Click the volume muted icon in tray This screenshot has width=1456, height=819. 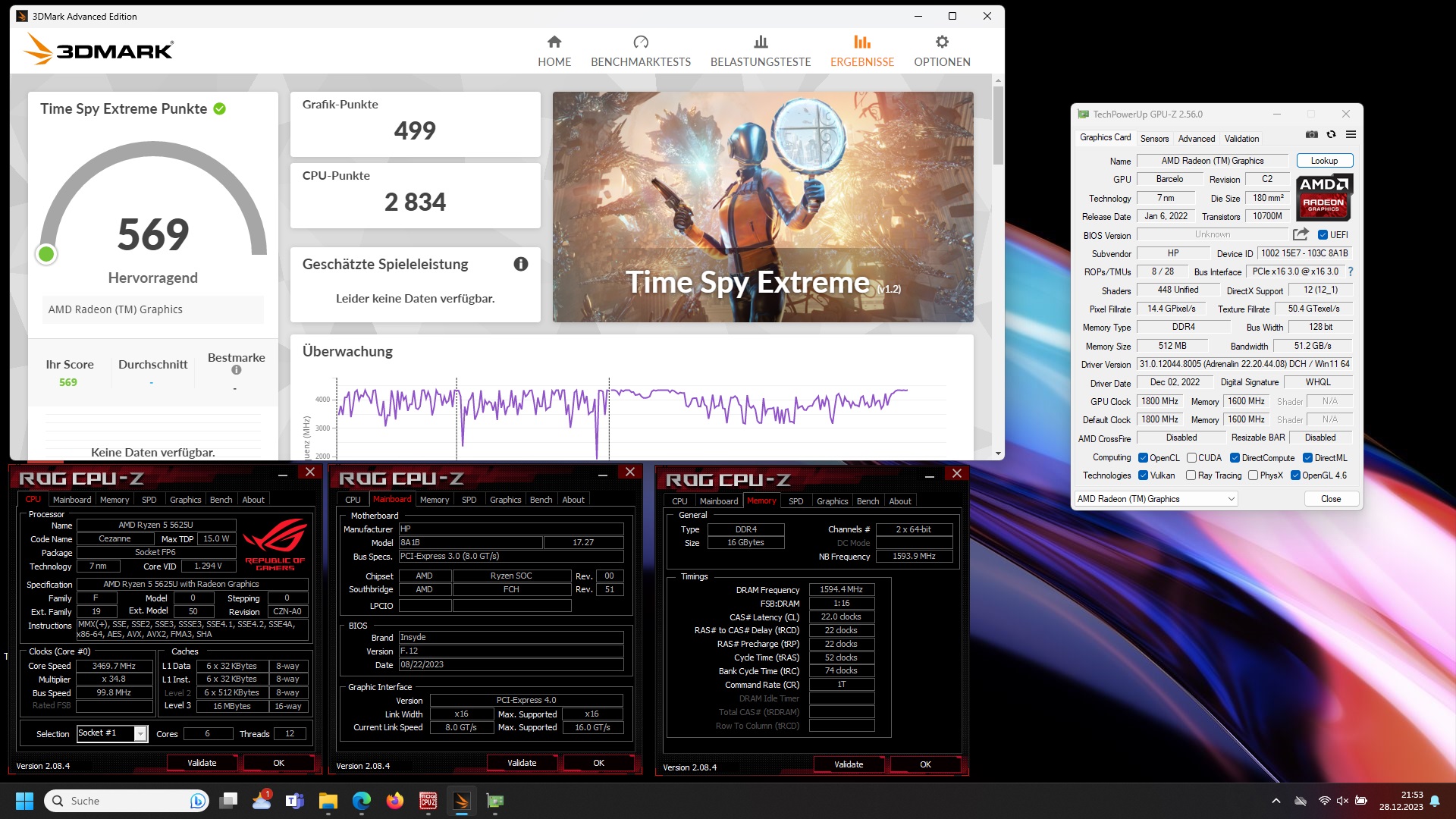(x=1342, y=801)
